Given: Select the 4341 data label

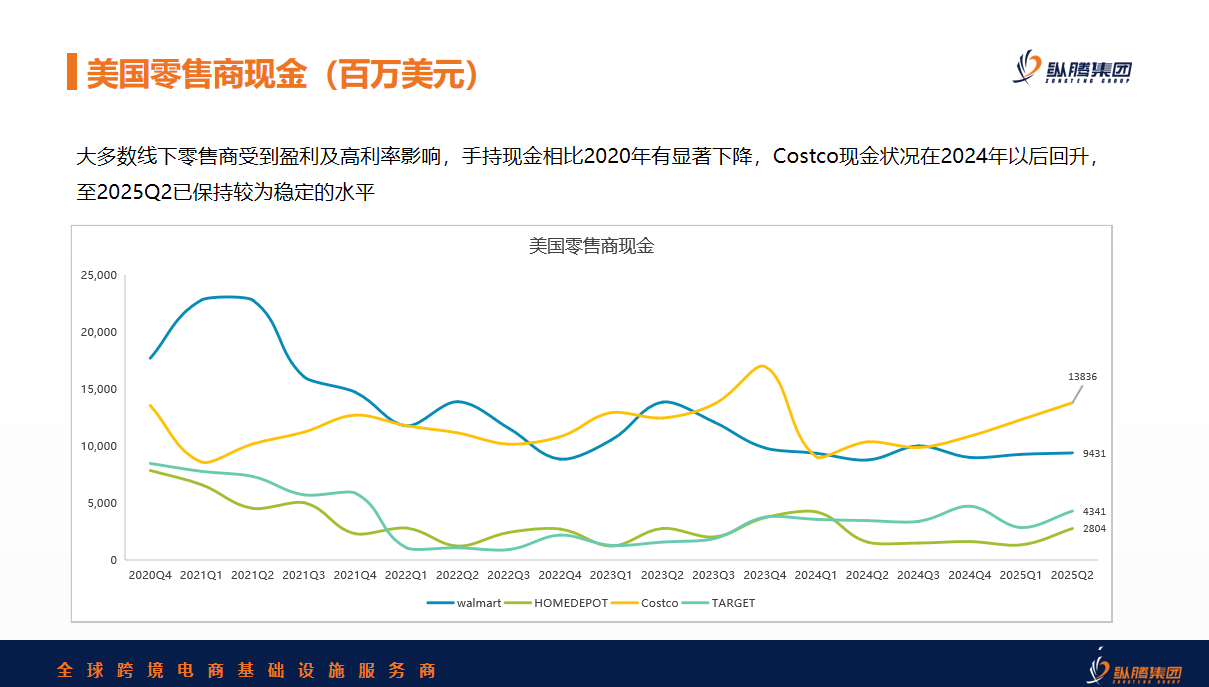Looking at the screenshot, I should click(x=1094, y=512).
